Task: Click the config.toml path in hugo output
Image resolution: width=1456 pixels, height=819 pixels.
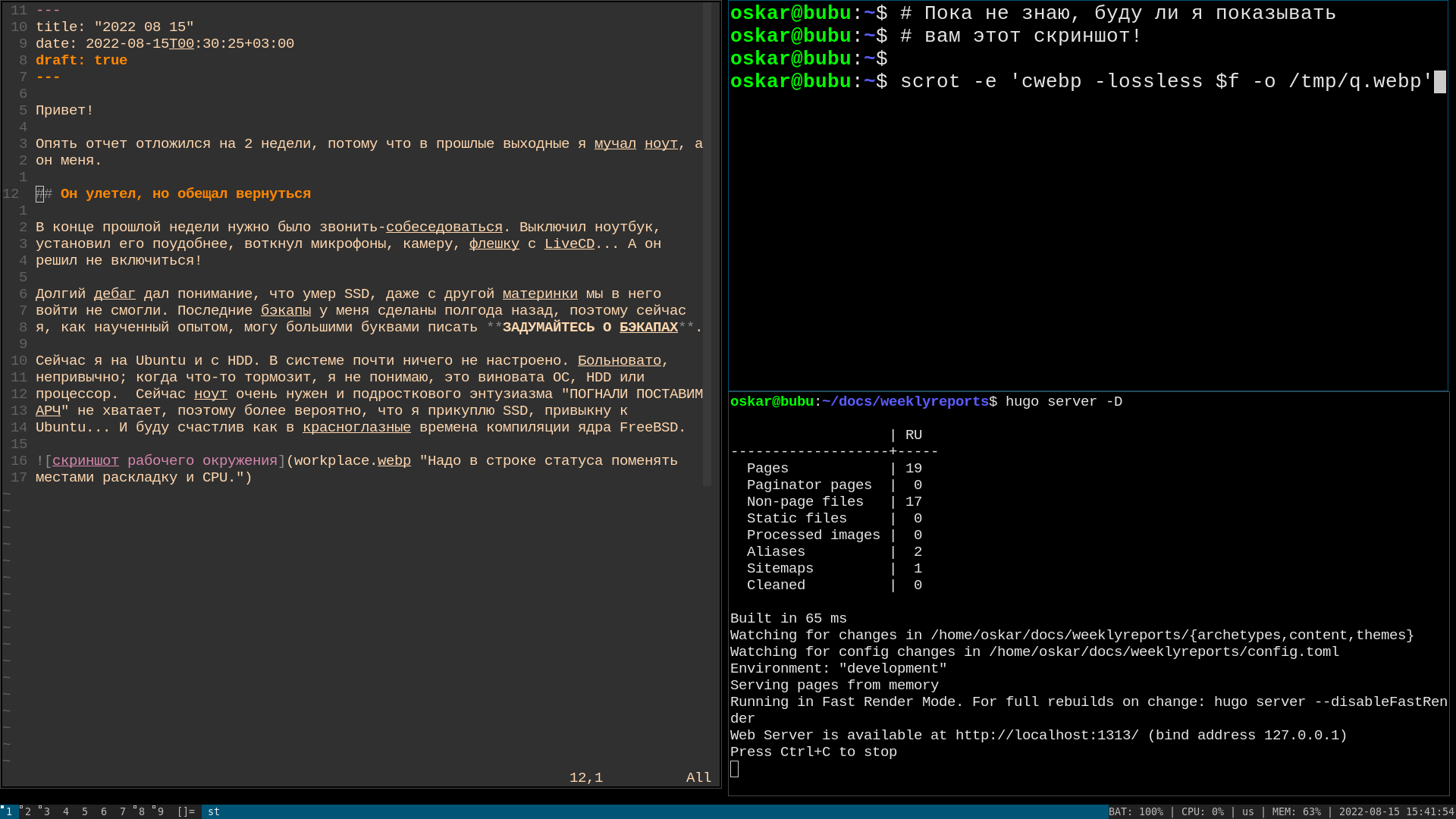Action: (x=1164, y=652)
